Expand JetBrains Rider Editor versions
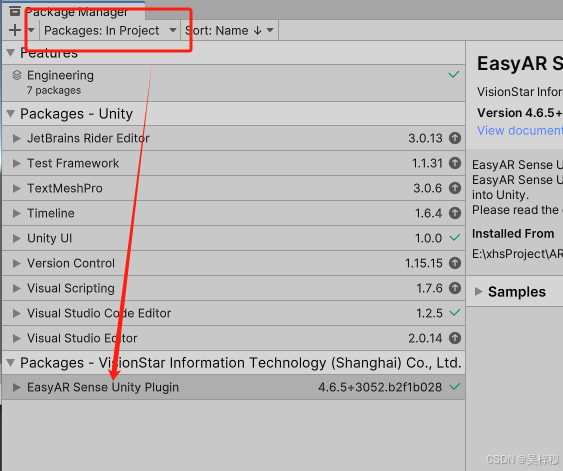The width and height of the screenshot is (563, 471). tap(17, 138)
